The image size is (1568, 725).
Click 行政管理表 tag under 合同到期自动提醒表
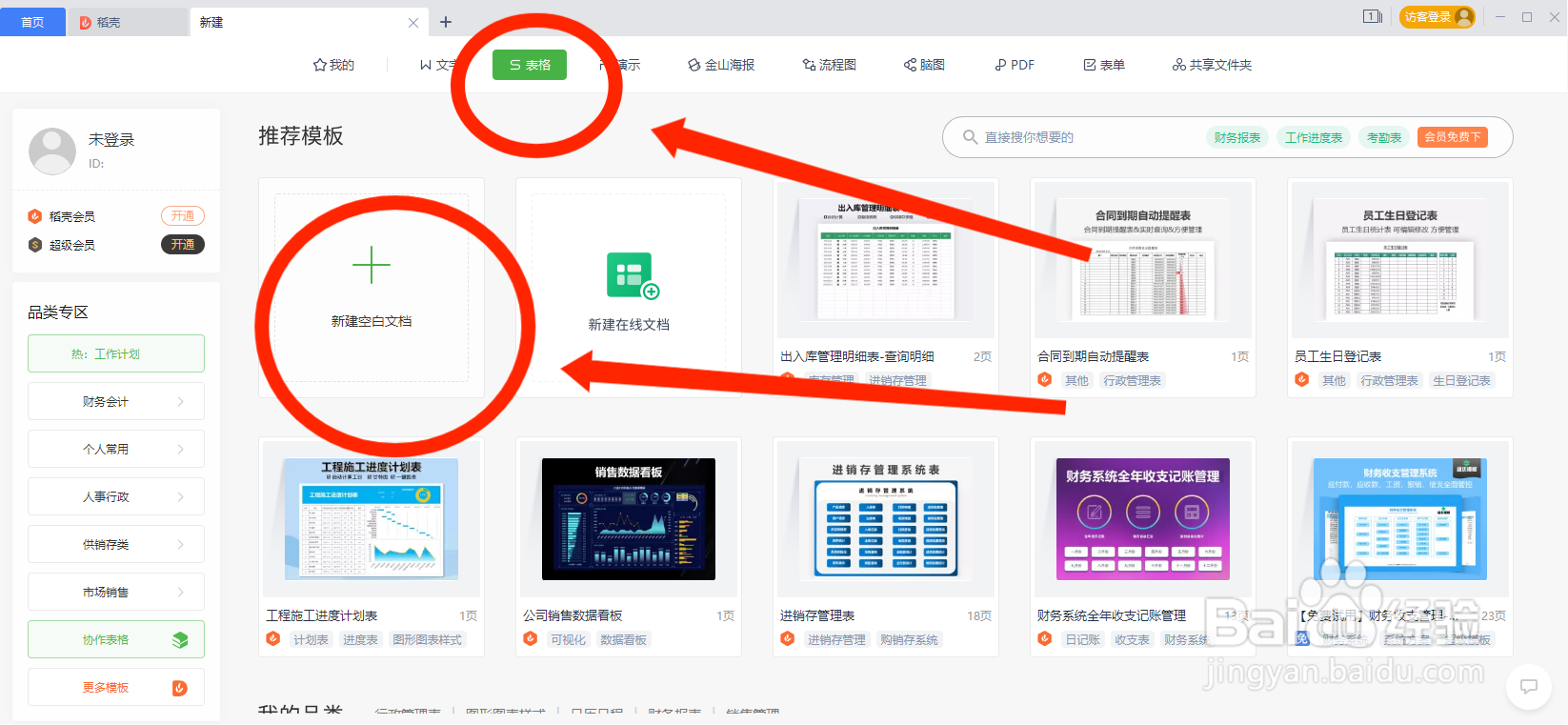click(x=1133, y=380)
